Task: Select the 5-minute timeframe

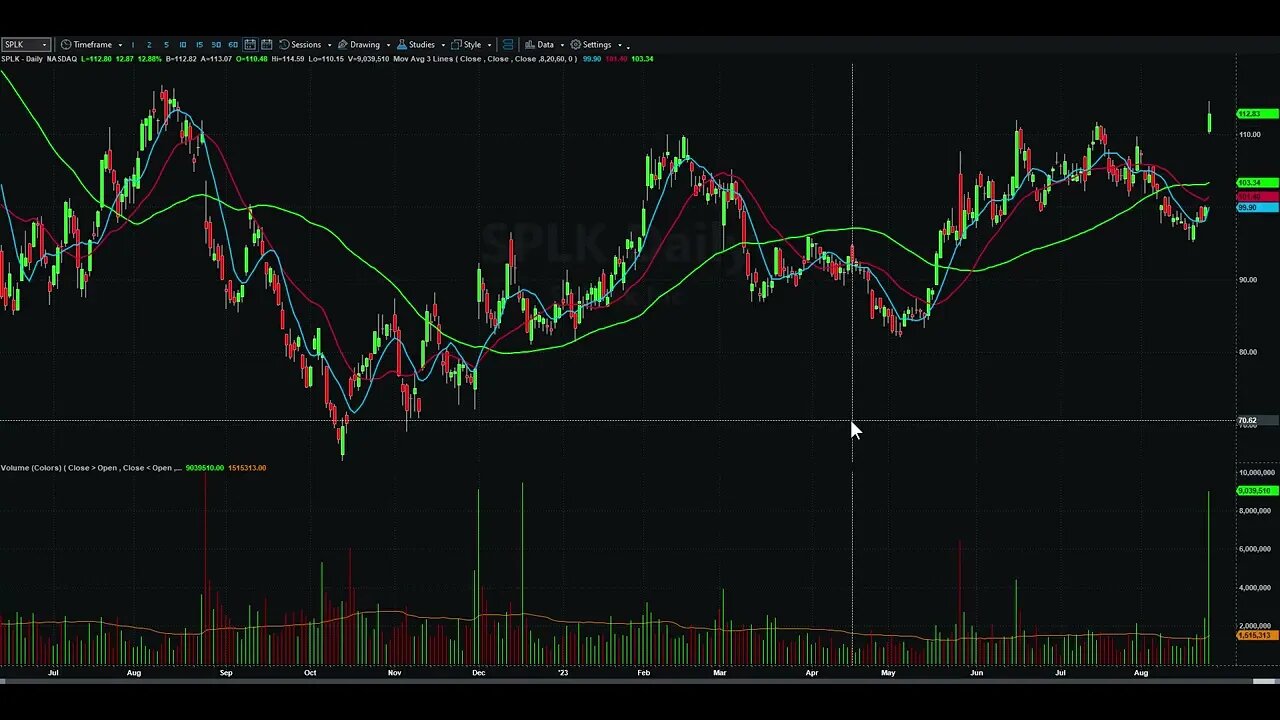Action: 166,45
